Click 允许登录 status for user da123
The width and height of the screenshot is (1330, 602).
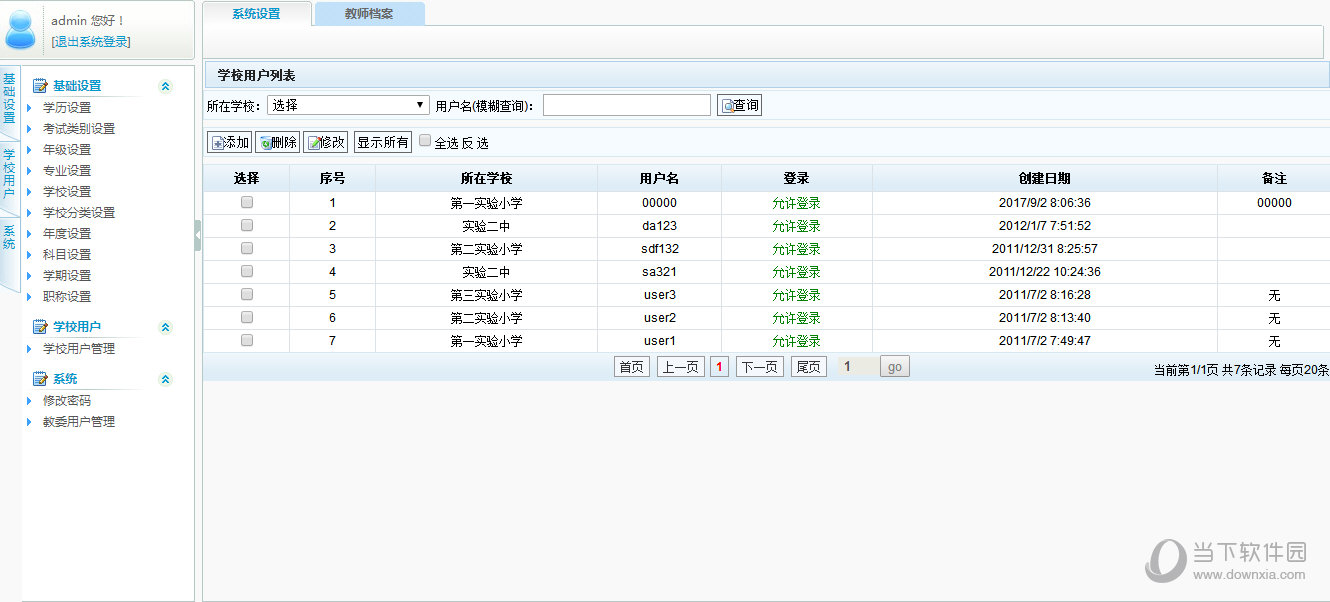point(796,226)
